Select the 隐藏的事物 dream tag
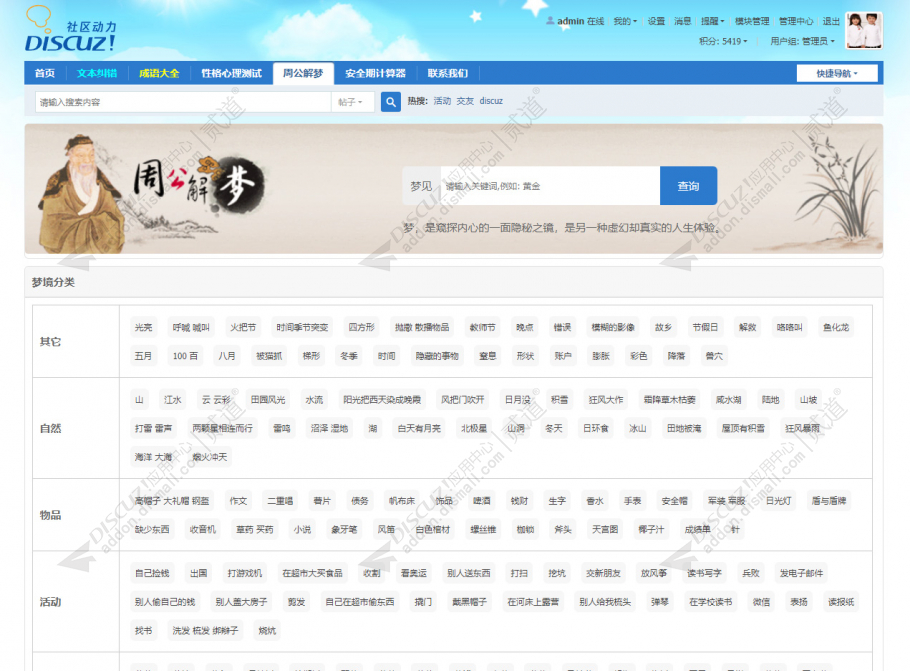Viewport: 910px width, 671px height. 437,356
